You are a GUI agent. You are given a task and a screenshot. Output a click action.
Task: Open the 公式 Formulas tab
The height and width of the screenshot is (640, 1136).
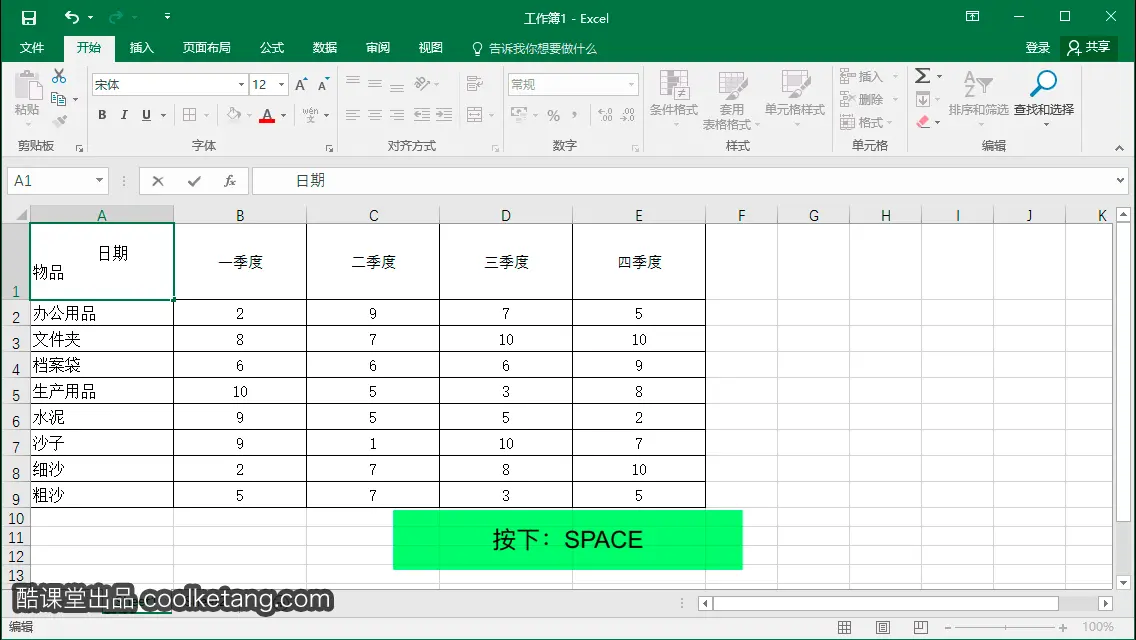[272, 48]
